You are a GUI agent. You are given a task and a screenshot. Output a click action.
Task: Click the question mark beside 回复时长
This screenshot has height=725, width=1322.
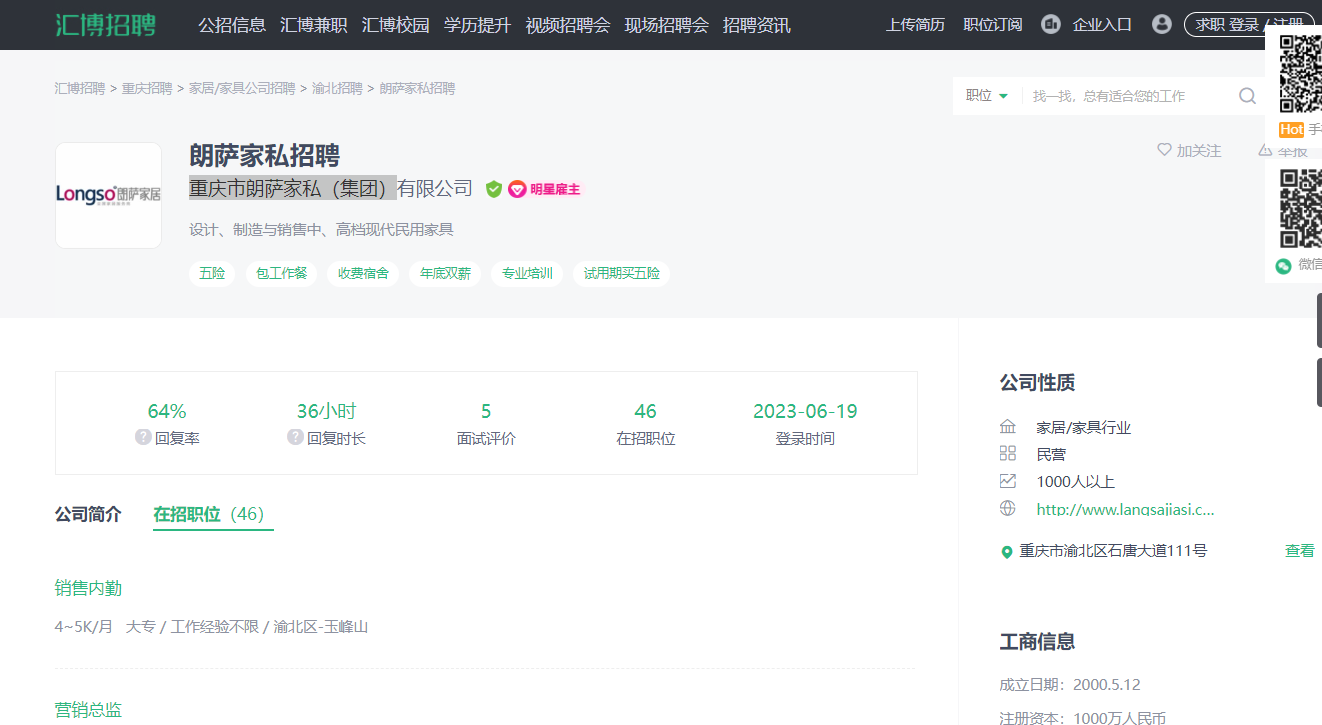pos(295,437)
